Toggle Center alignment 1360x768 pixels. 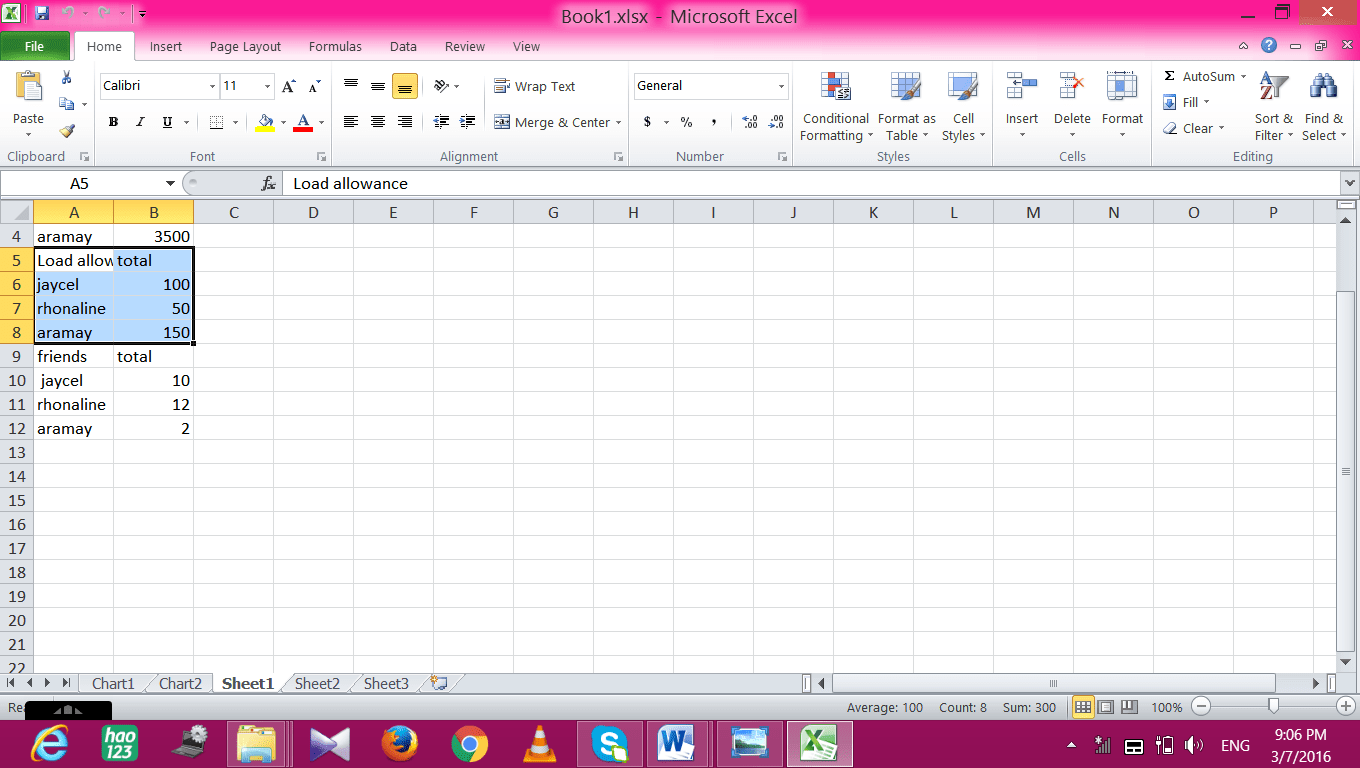378,122
